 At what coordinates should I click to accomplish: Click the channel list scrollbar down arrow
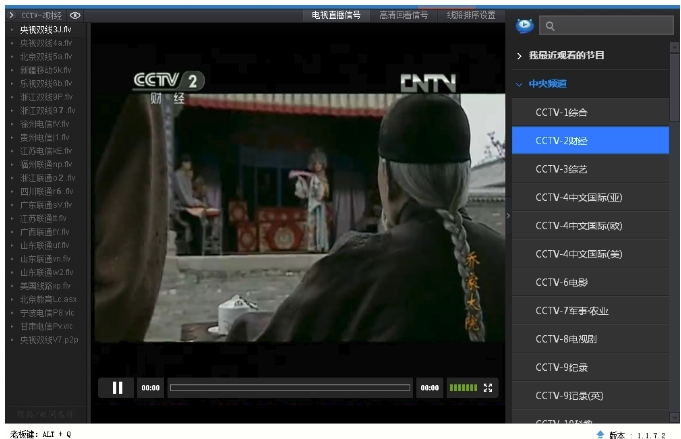[x=674, y=417]
